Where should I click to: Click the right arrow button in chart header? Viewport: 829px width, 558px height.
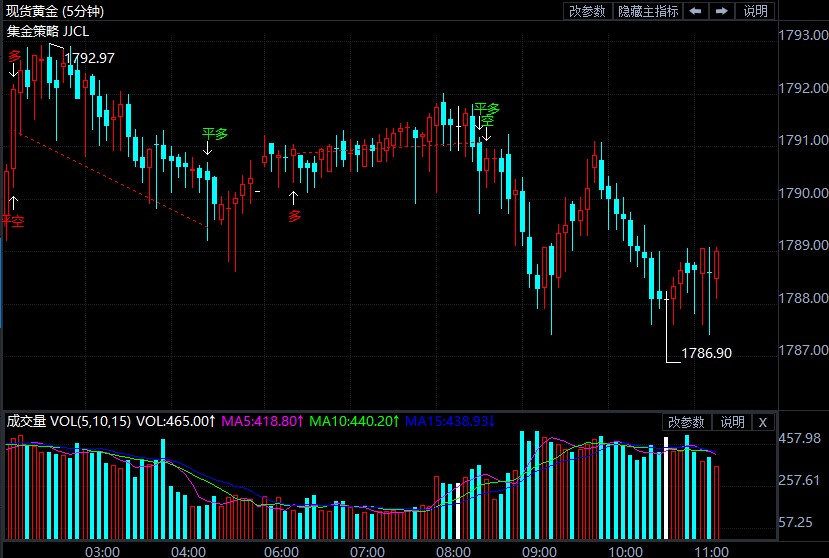[721, 11]
